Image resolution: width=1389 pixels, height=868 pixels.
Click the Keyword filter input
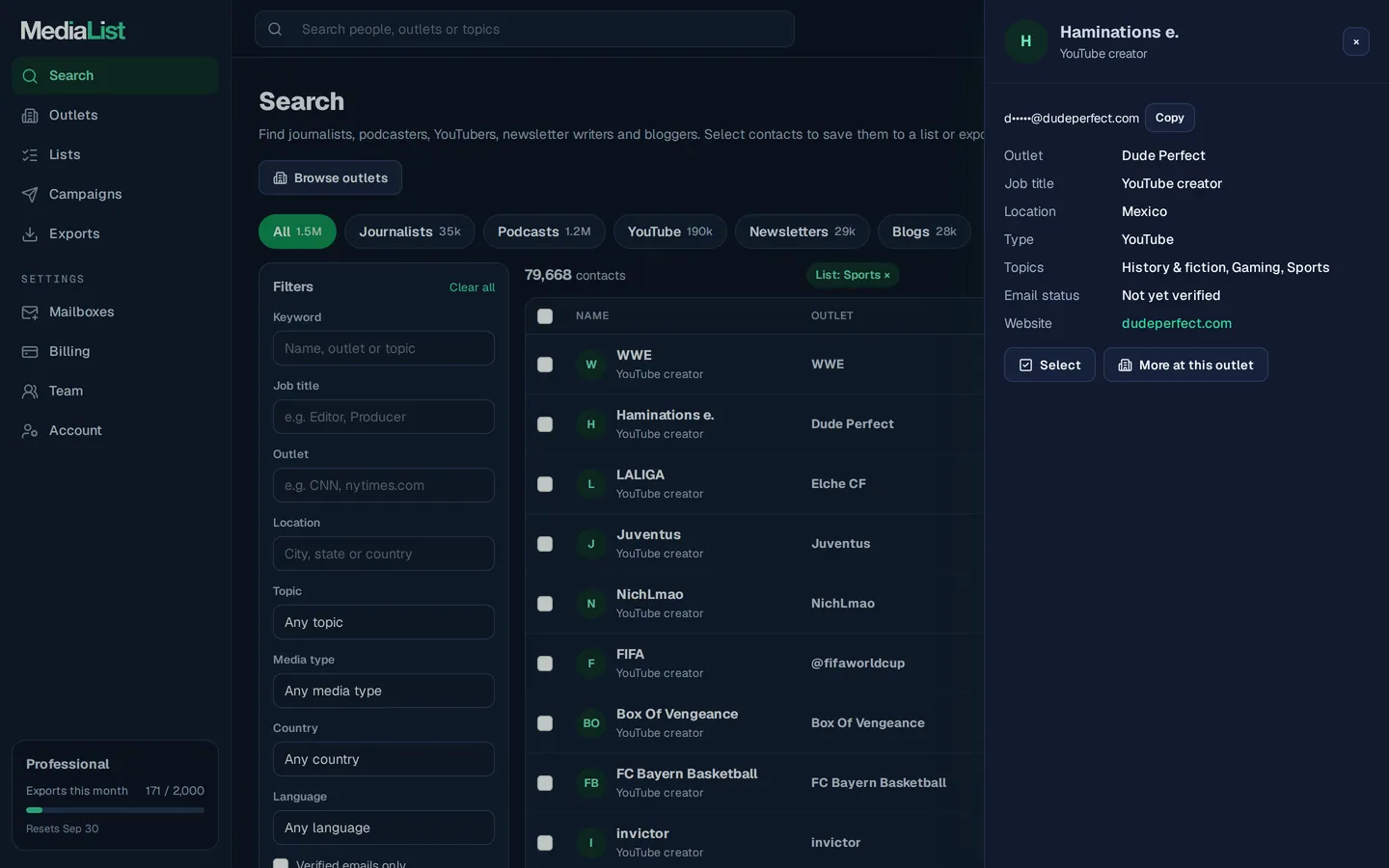tap(384, 348)
